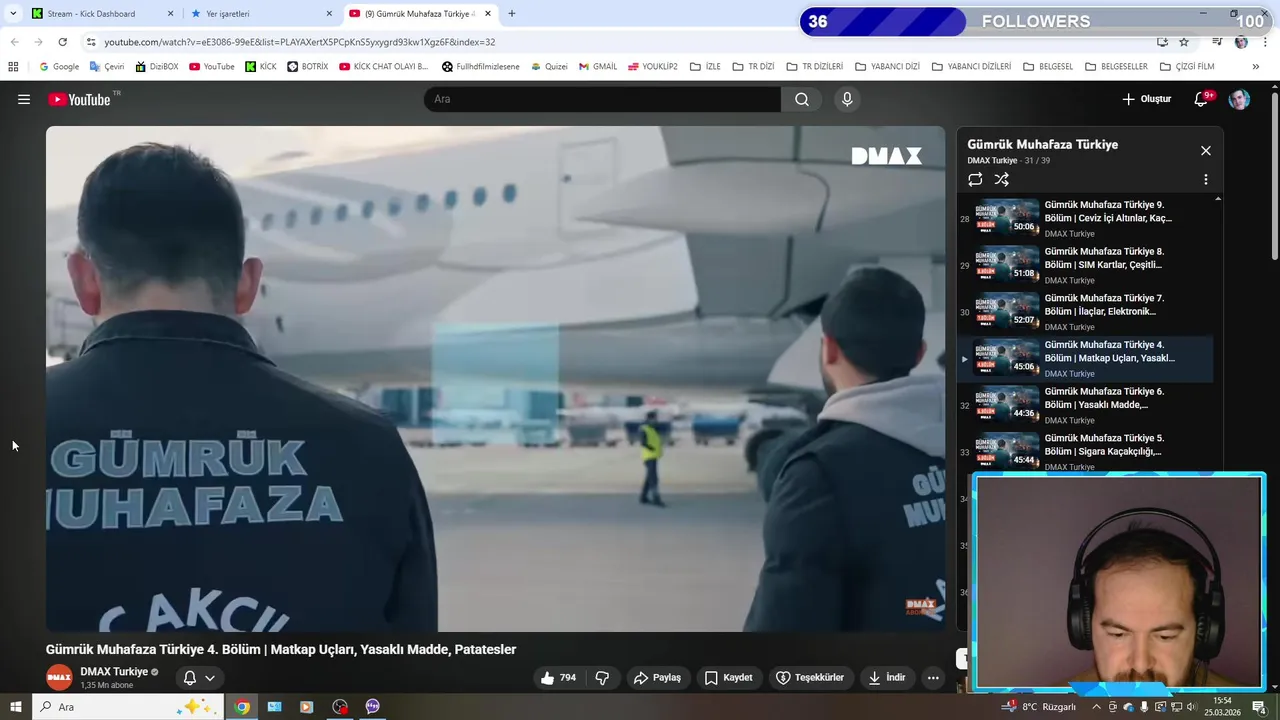1280x720 pixels.
Task: Open the DiziBOX bookmark
Action: pyautogui.click(x=156, y=67)
